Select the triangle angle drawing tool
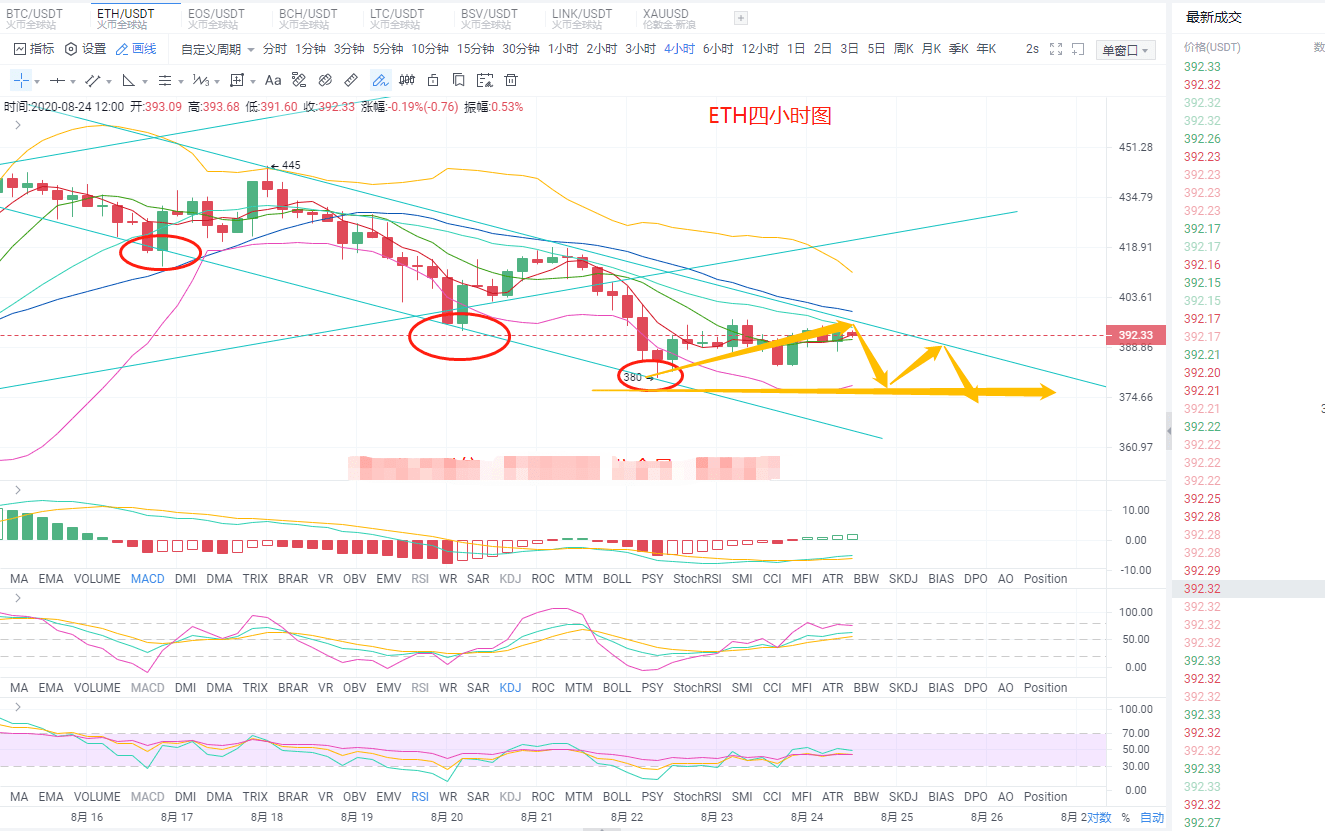1325x831 pixels. (128, 80)
